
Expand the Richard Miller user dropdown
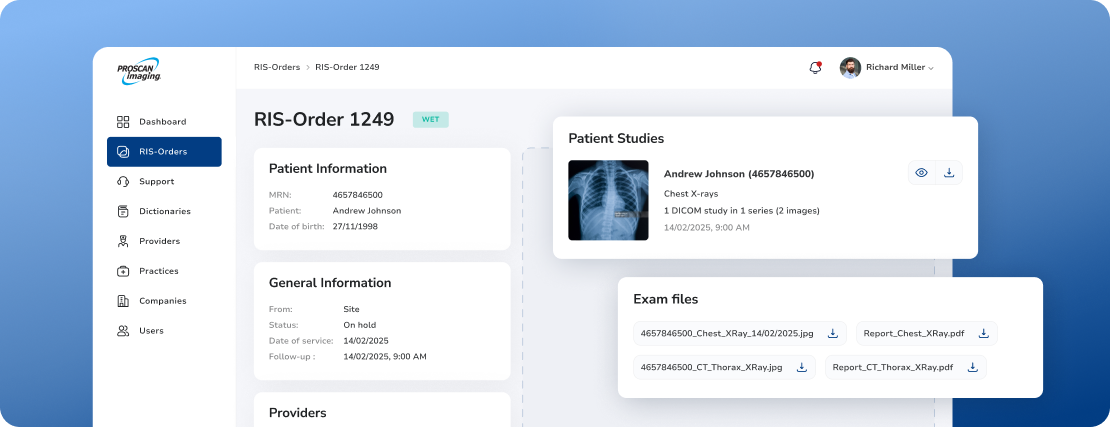[930, 68]
